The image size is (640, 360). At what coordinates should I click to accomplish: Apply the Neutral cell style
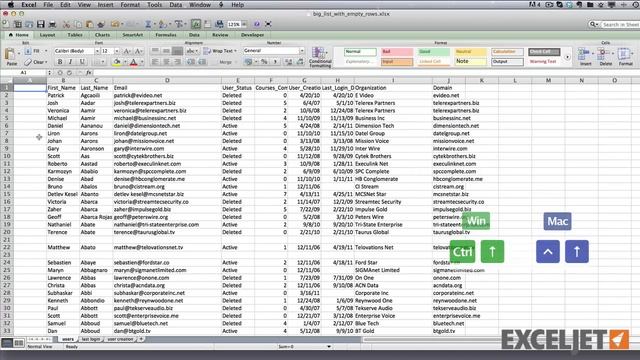pos(470,51)
